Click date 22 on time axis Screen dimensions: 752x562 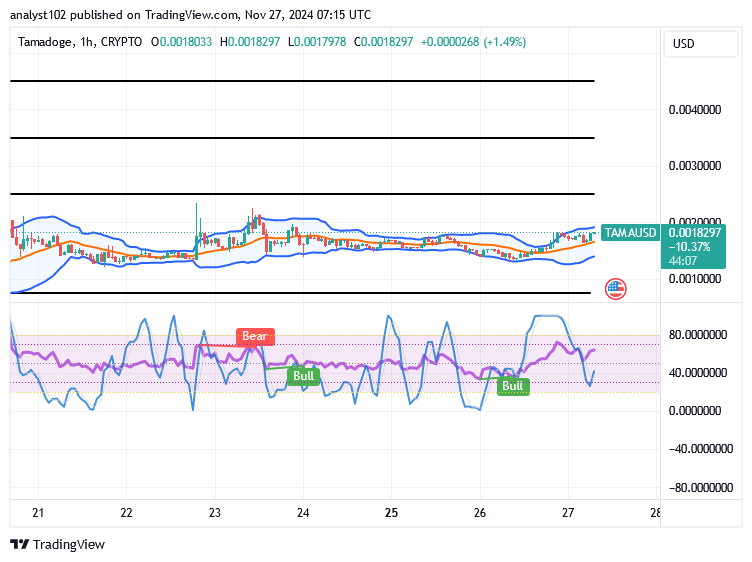[x=126, y=513]
